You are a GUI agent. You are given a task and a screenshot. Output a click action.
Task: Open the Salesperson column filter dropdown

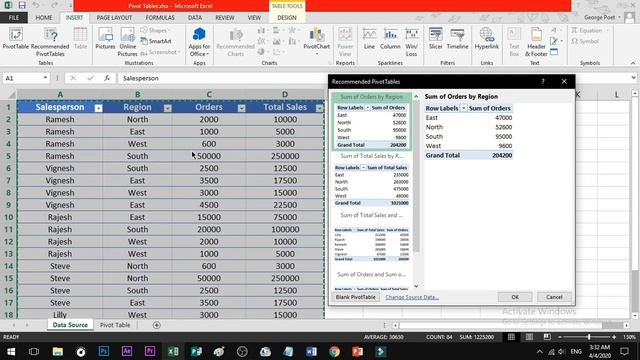coord(98,108)
